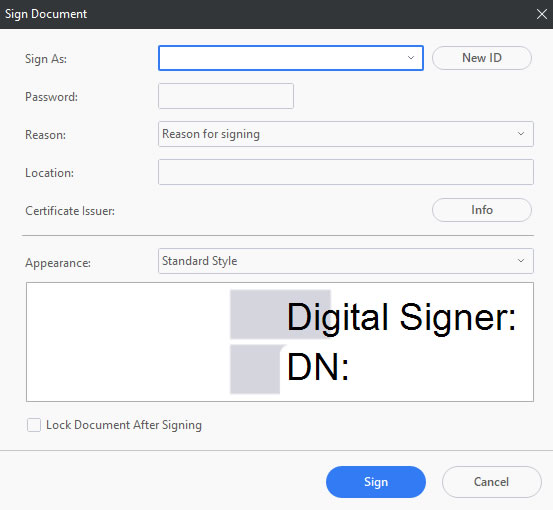553x510 pixels.
Task: Click the New ID button
Action: (482, 58)
